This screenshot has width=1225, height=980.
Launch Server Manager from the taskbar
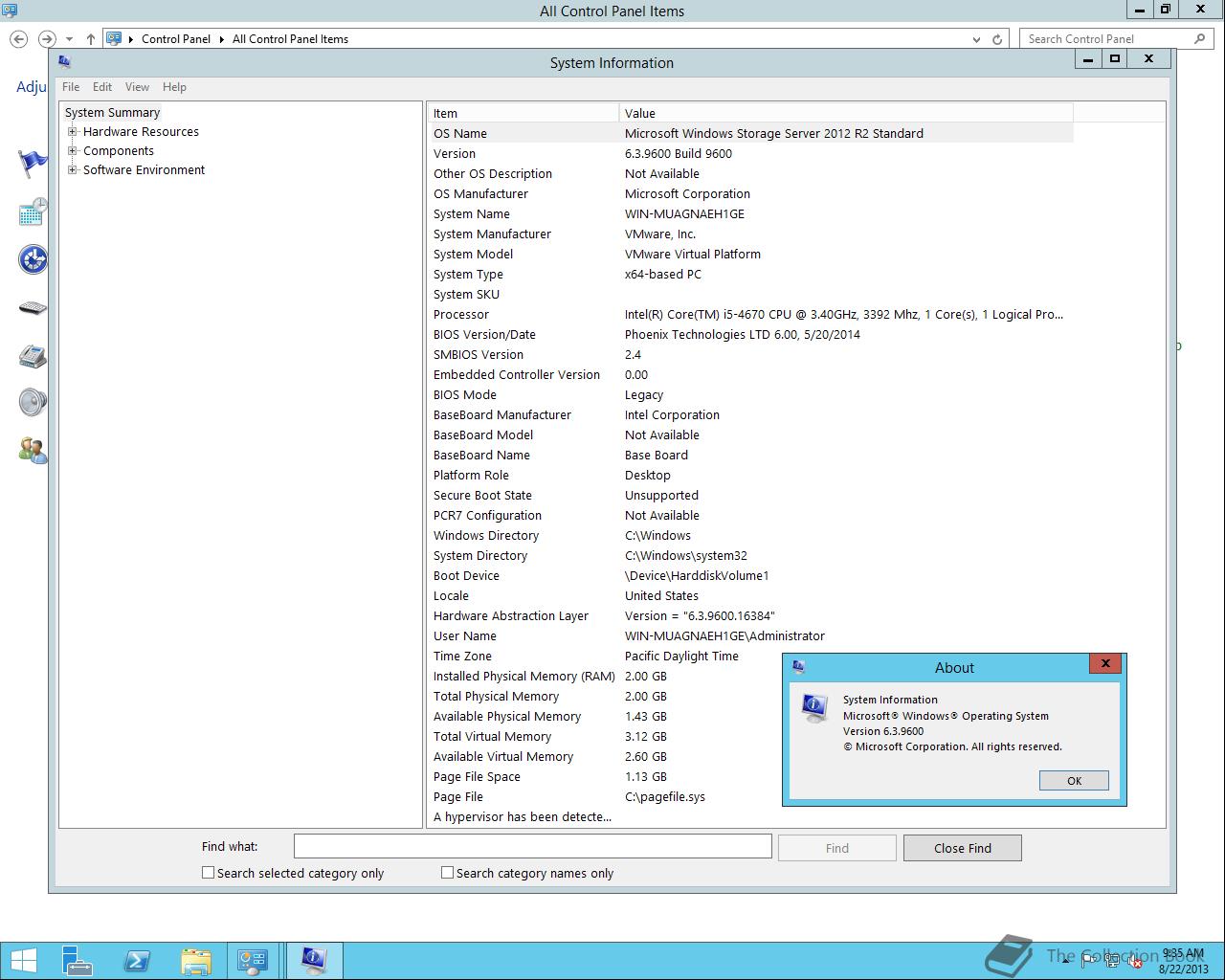tap(78, 961)
